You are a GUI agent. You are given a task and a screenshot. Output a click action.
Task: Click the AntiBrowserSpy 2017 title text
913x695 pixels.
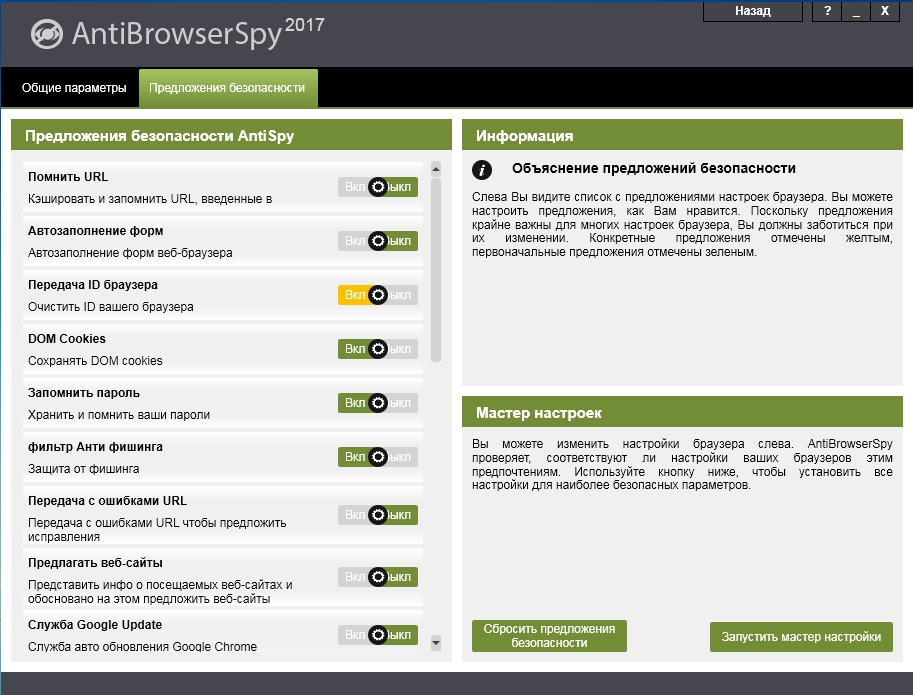(x=198, y=33)
